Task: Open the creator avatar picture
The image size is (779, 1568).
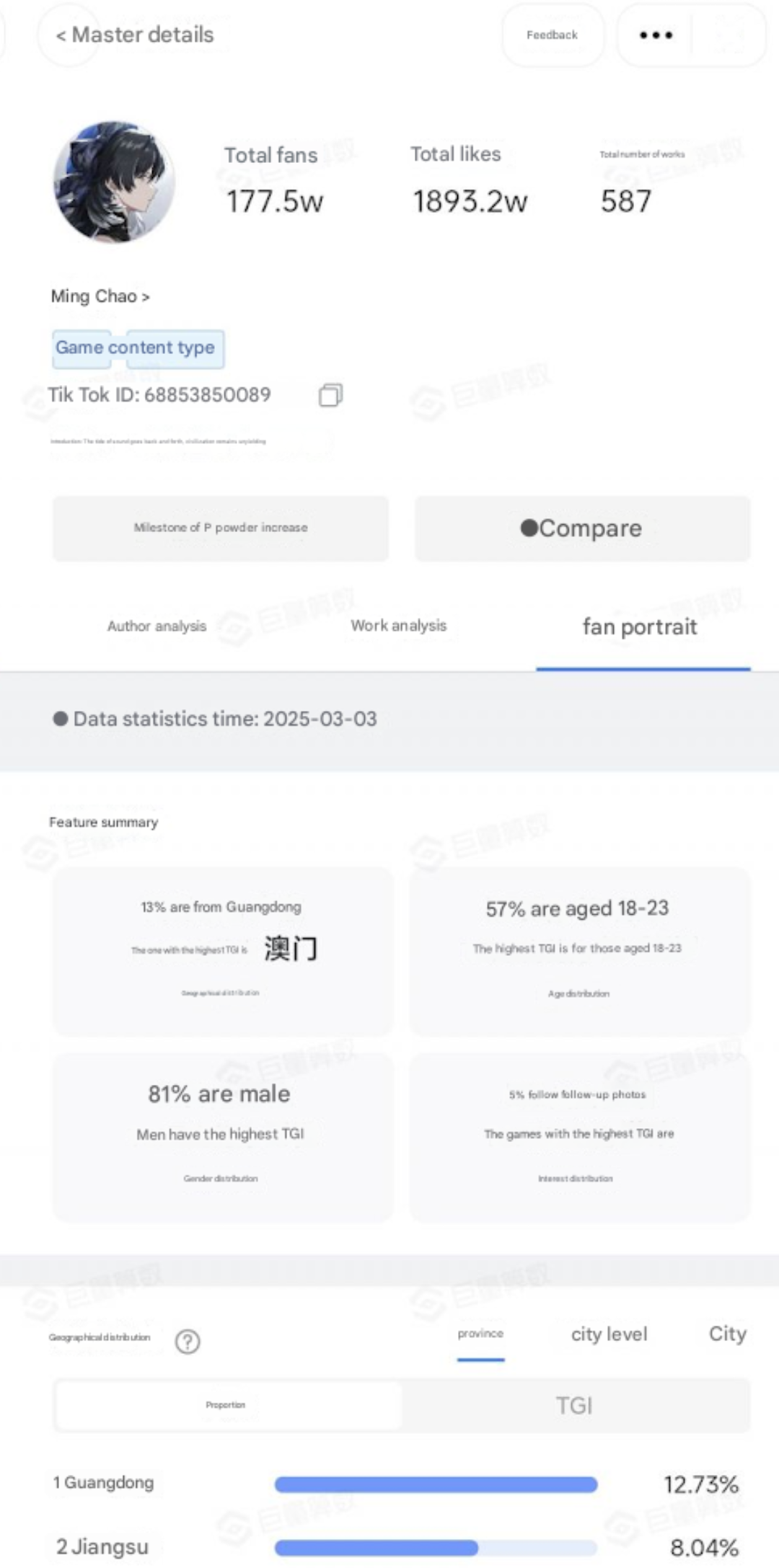Action: (114, 182)
